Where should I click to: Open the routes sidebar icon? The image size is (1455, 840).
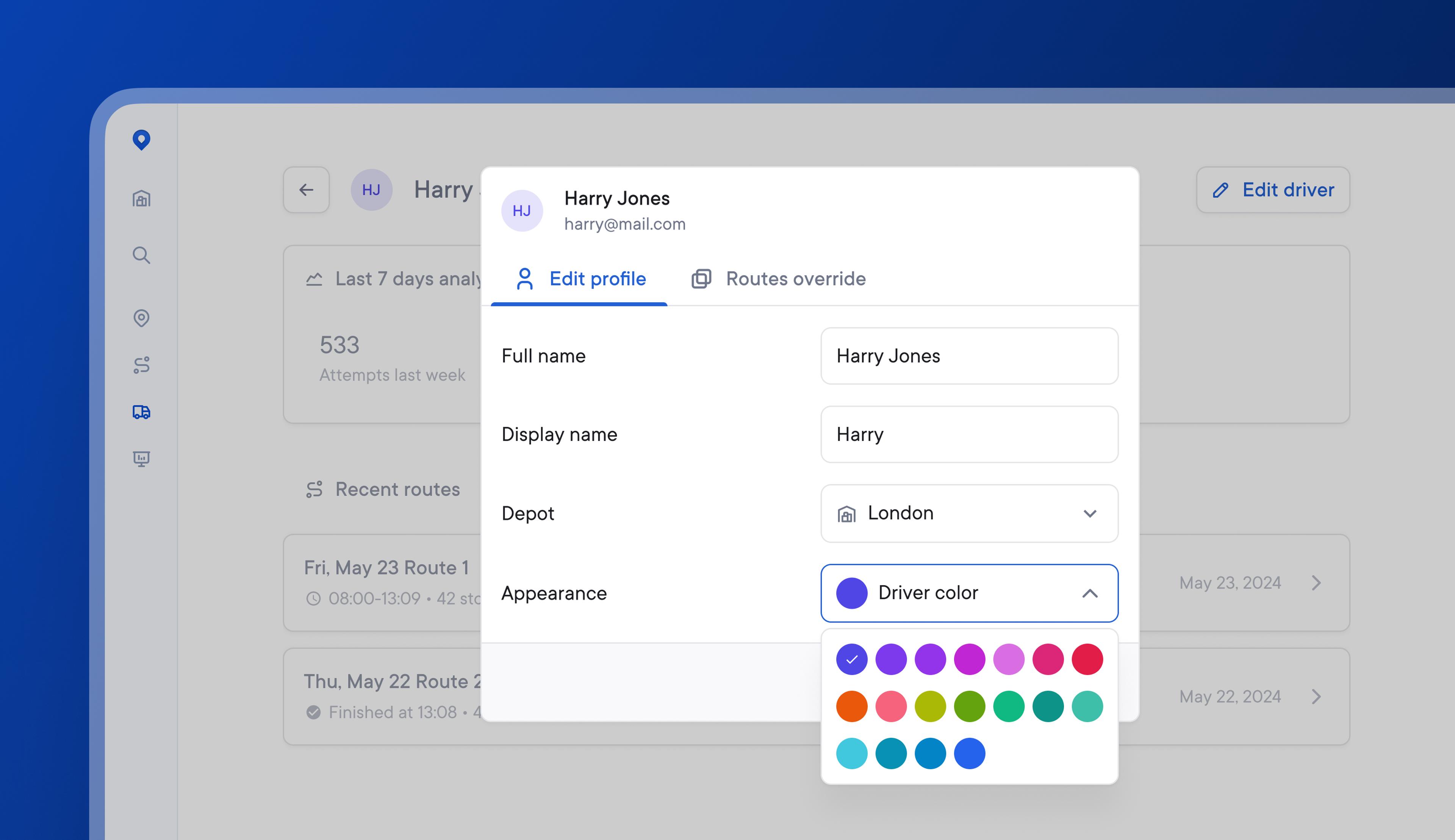coord(141,365)
